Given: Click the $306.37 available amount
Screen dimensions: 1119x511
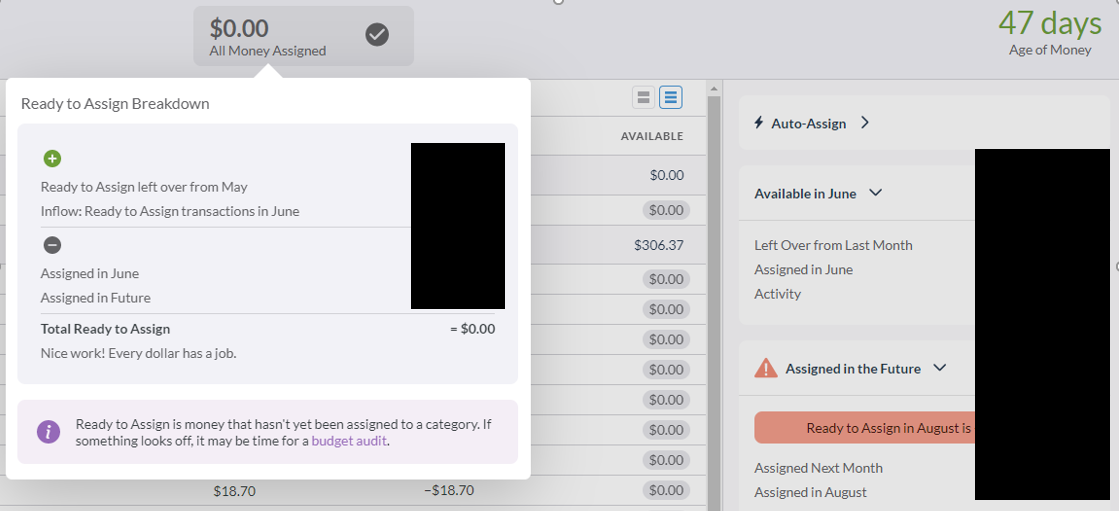Looking at the screenshot, I should coord(659,245).
